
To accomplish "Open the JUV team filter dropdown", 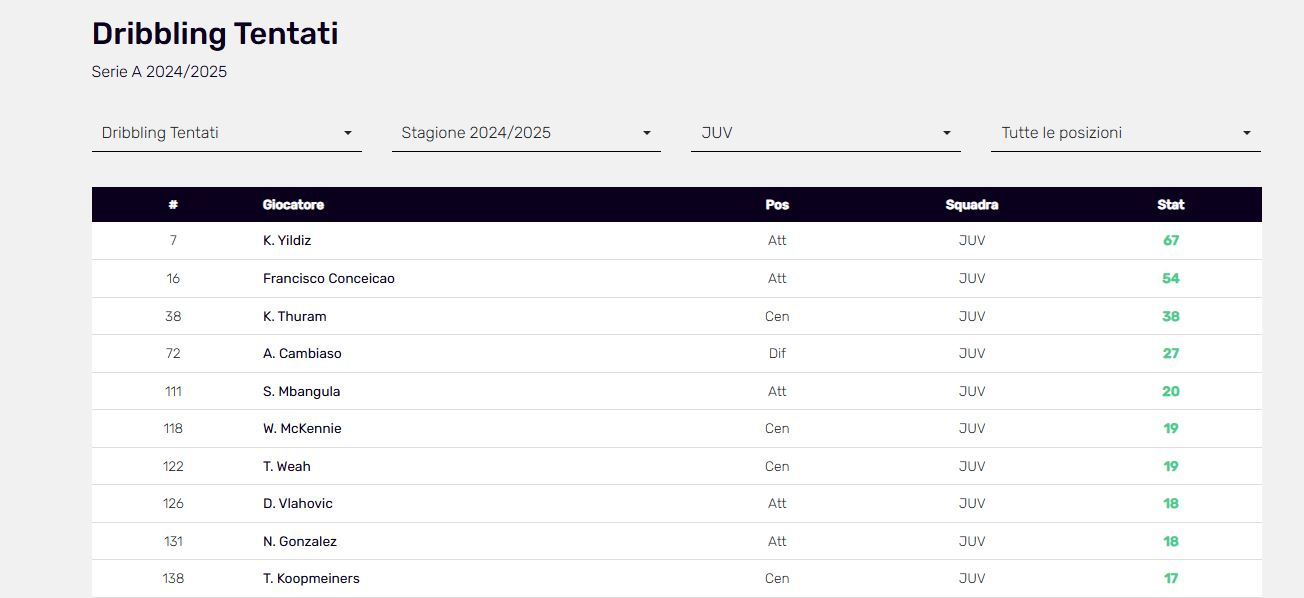I will pyautogui.click(x=826, y=133).
